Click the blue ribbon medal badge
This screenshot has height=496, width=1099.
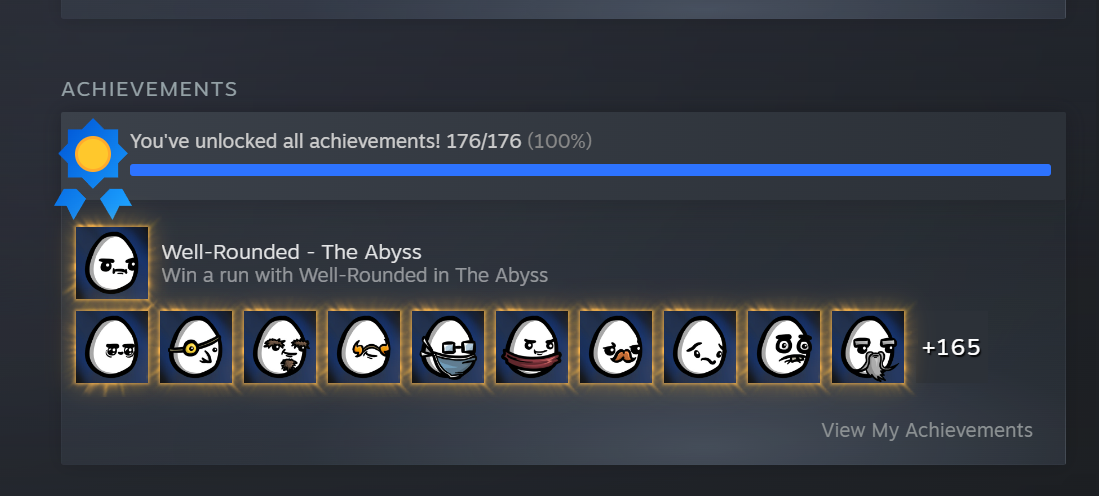tap(93, 168)
